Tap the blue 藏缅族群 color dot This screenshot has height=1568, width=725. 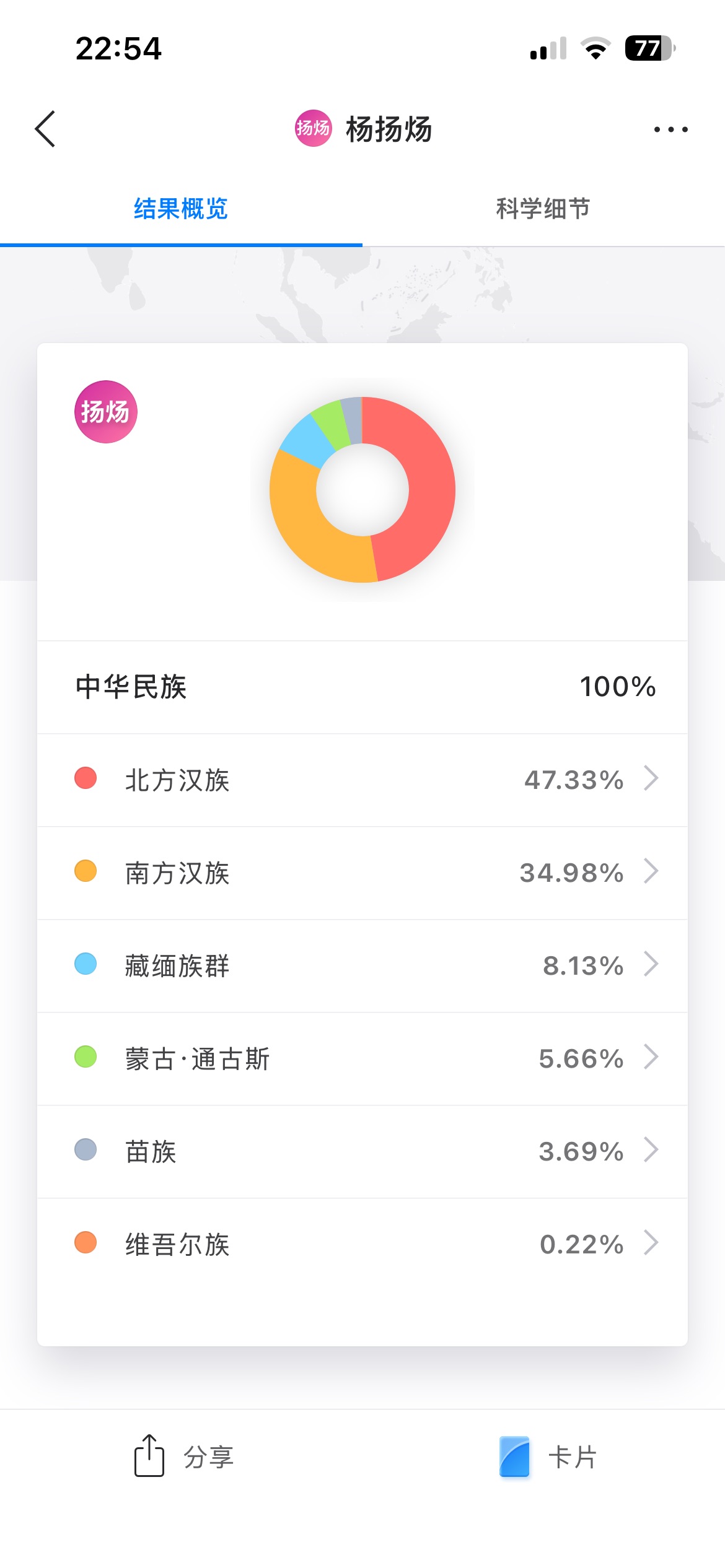(86, 964)
